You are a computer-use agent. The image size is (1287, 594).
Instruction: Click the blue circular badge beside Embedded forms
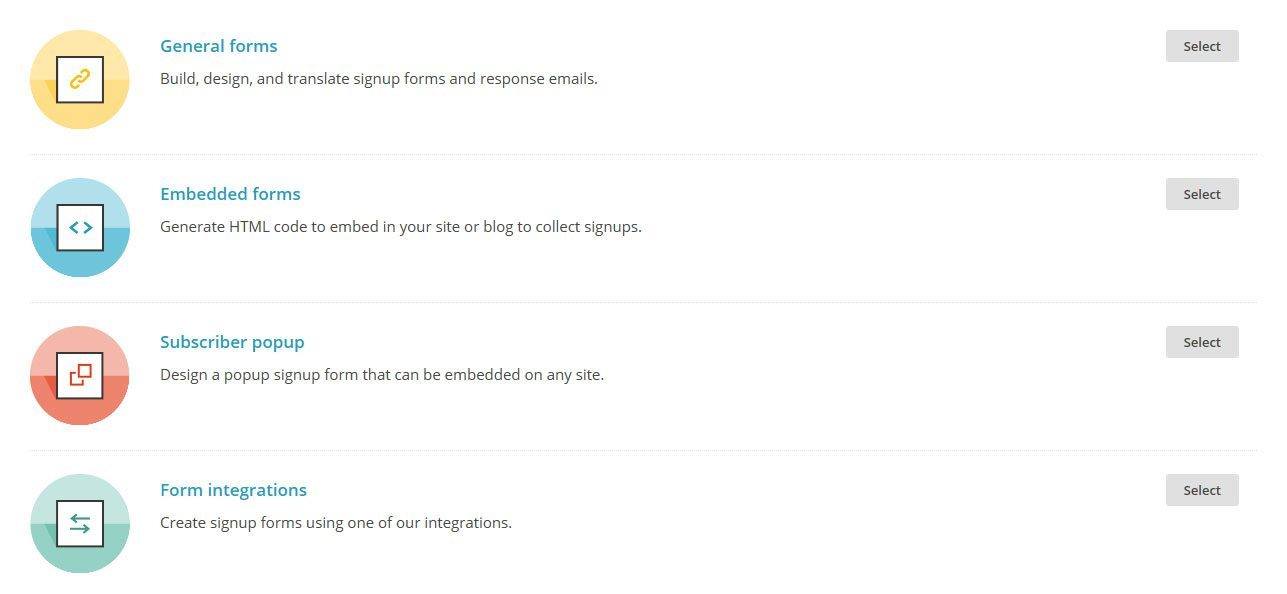tap(80, 227)
